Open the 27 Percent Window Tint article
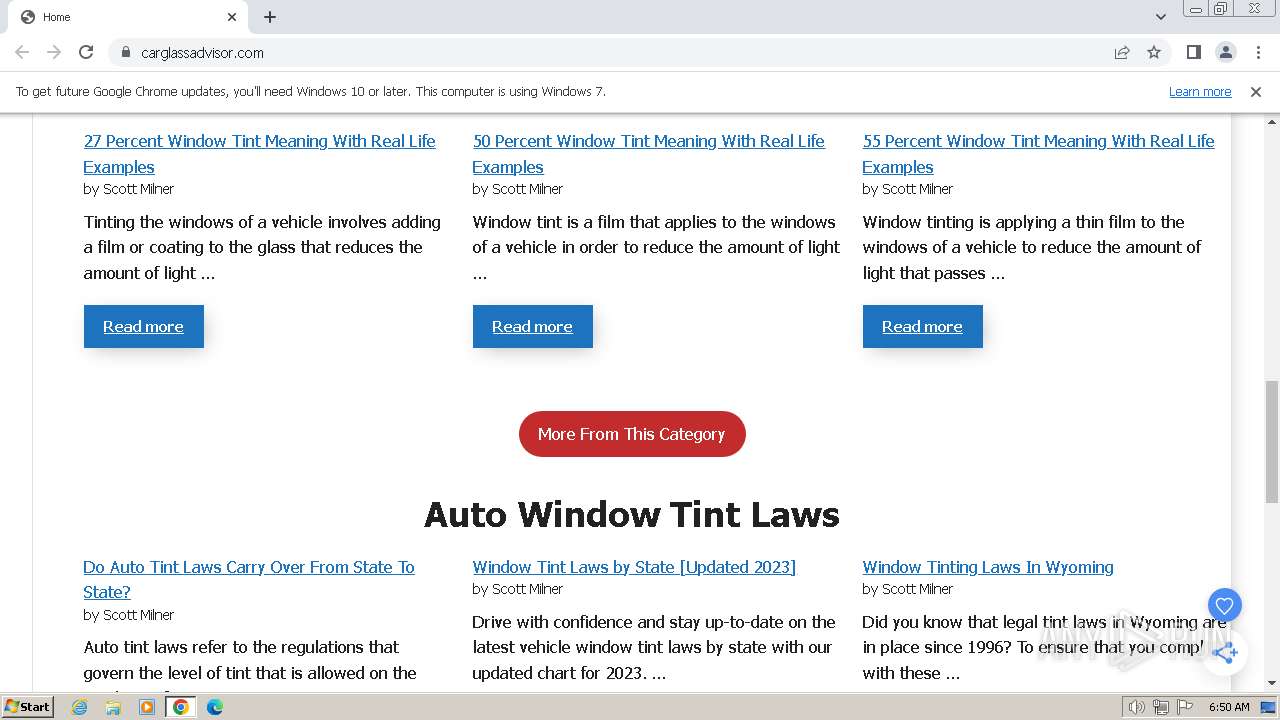Image resolution: width=1280 pixels, height=720 pixels. (x=259, y=154)
